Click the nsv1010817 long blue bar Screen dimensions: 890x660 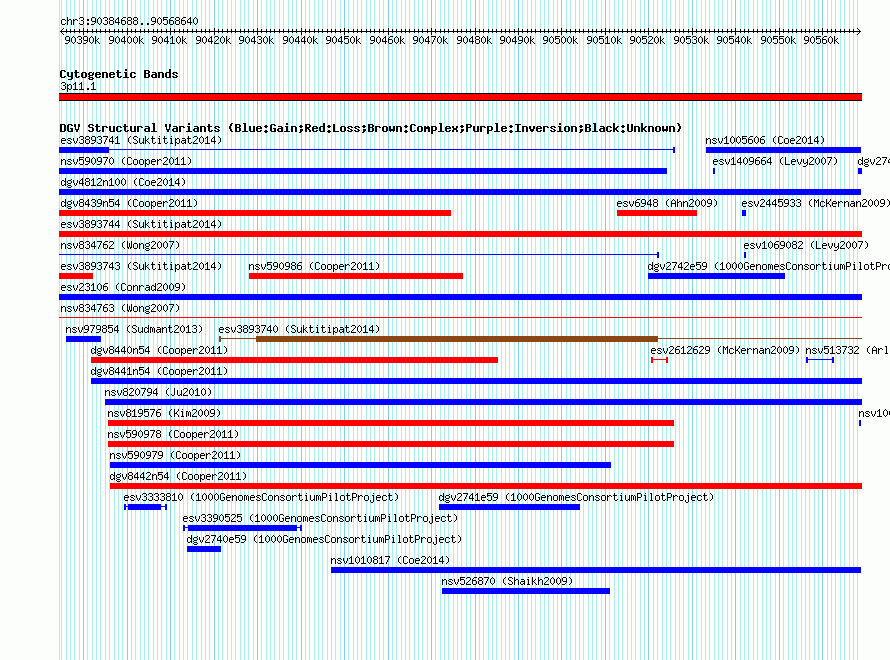point(596,570)
